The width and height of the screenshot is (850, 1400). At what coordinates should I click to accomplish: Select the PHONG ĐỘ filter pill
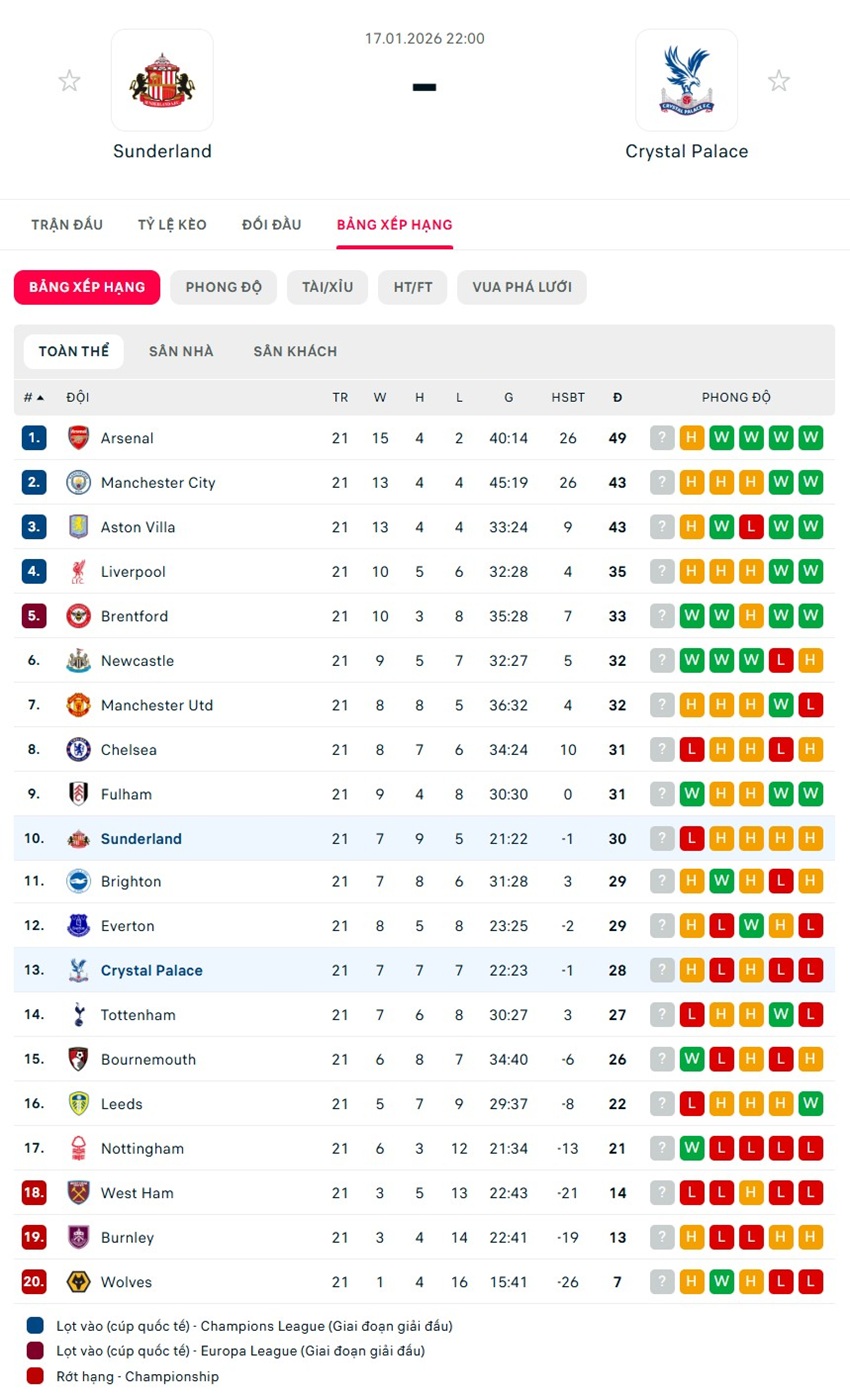tap(224, 287)
